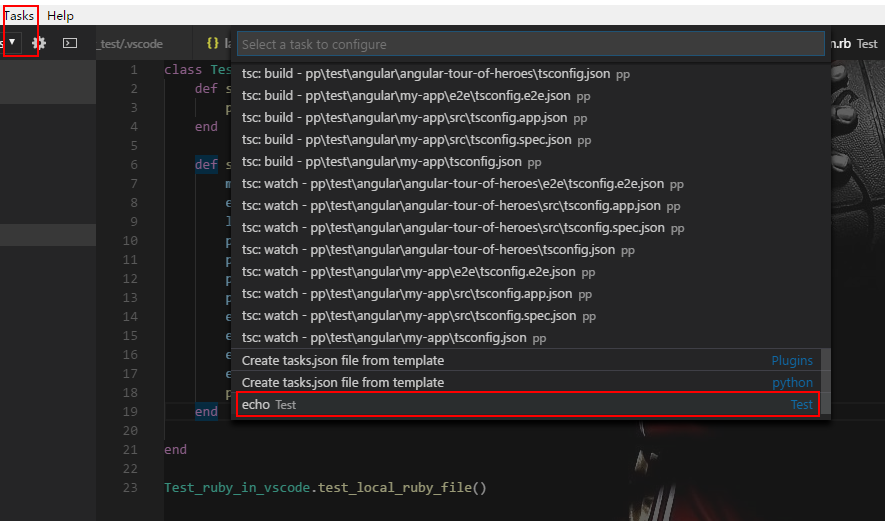Click the task list scrollbar
The width and height of the screenshot is (885, 521).
(x=825, y=381)
